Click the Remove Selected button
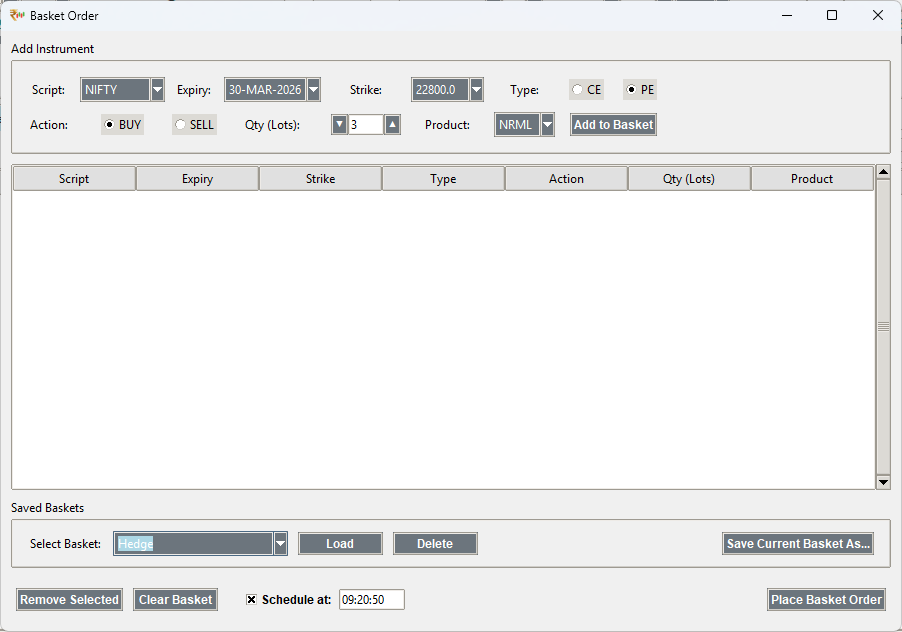Image resolution: width=902 pixels, height=632 pixels. pos(69,599)
